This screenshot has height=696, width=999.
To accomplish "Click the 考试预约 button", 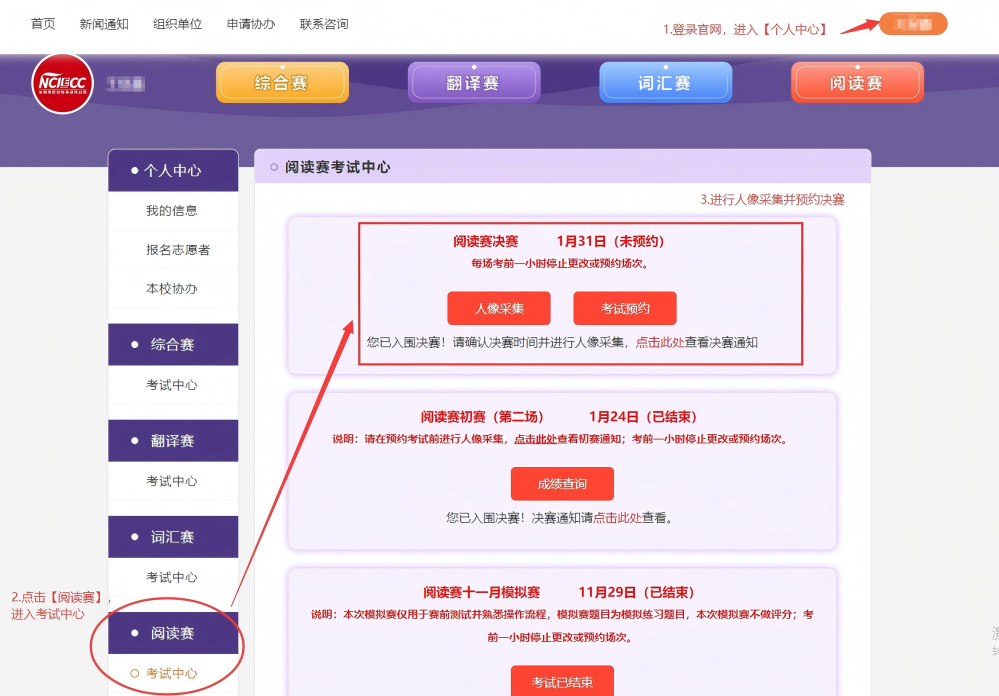I will click(x=624, y=308).
